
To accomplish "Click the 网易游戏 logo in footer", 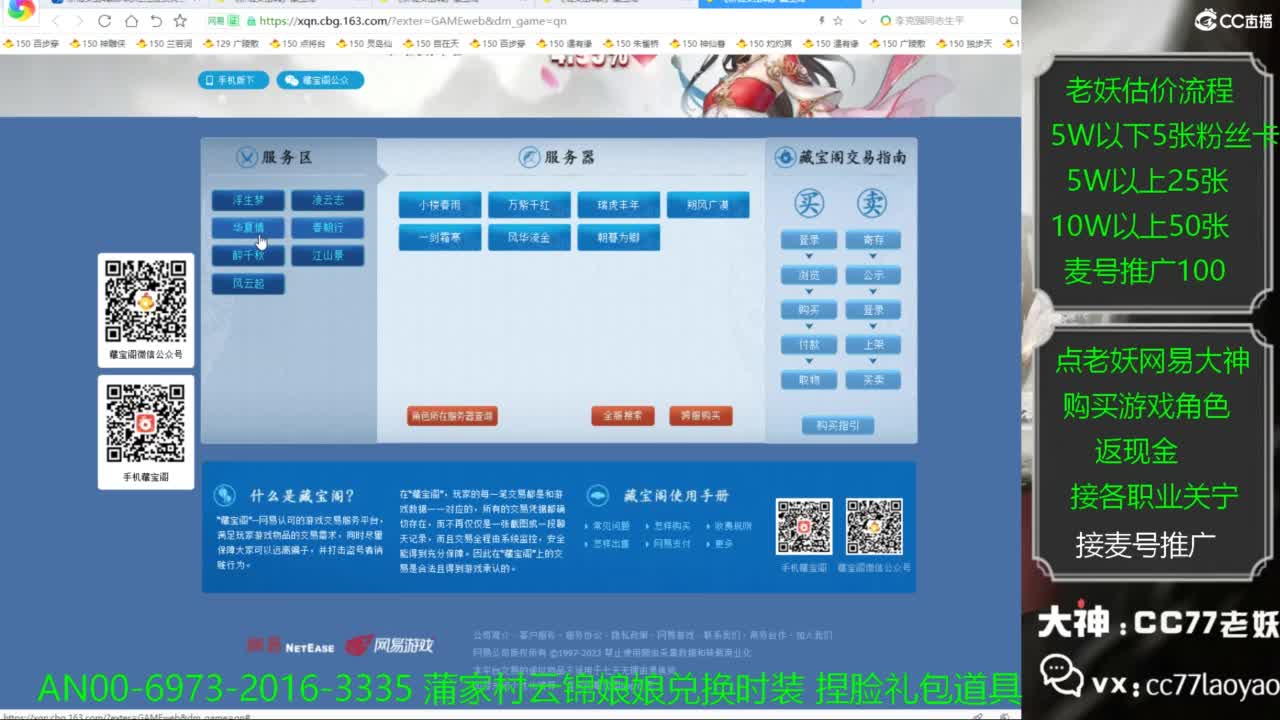I will (x=390, y=646).
